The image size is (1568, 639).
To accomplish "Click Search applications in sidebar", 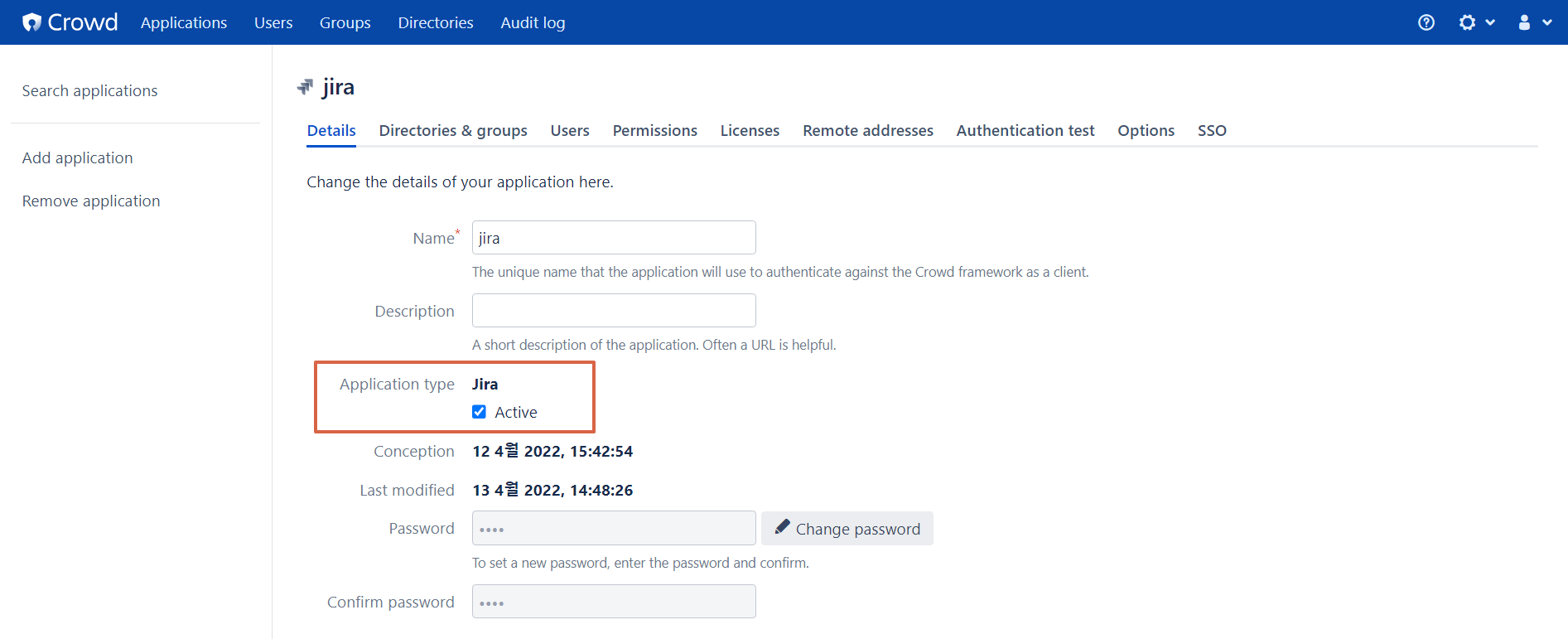I will coord(89,90).
